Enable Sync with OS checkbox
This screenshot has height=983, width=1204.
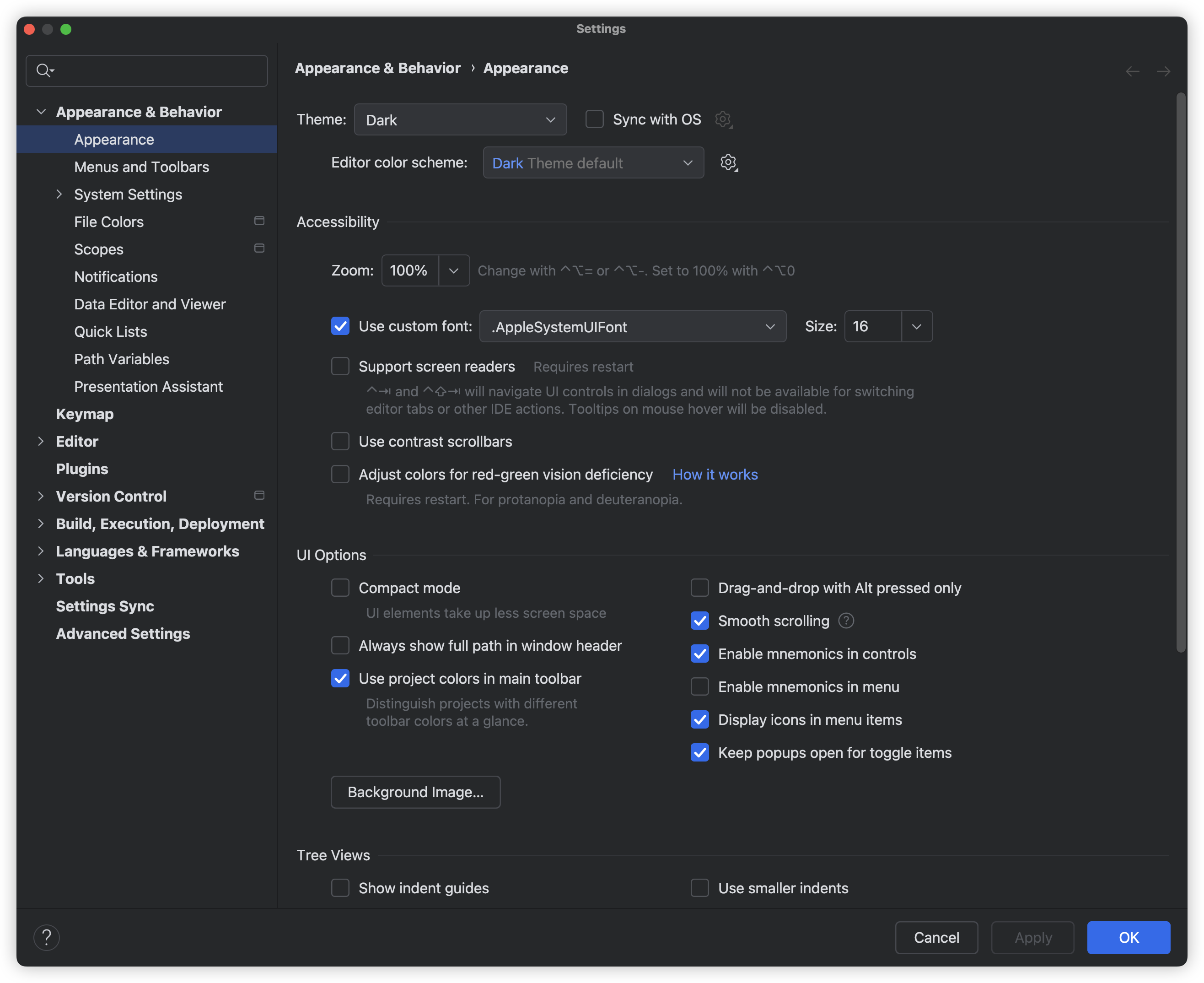pyautogui.click(x=594, y=119)
